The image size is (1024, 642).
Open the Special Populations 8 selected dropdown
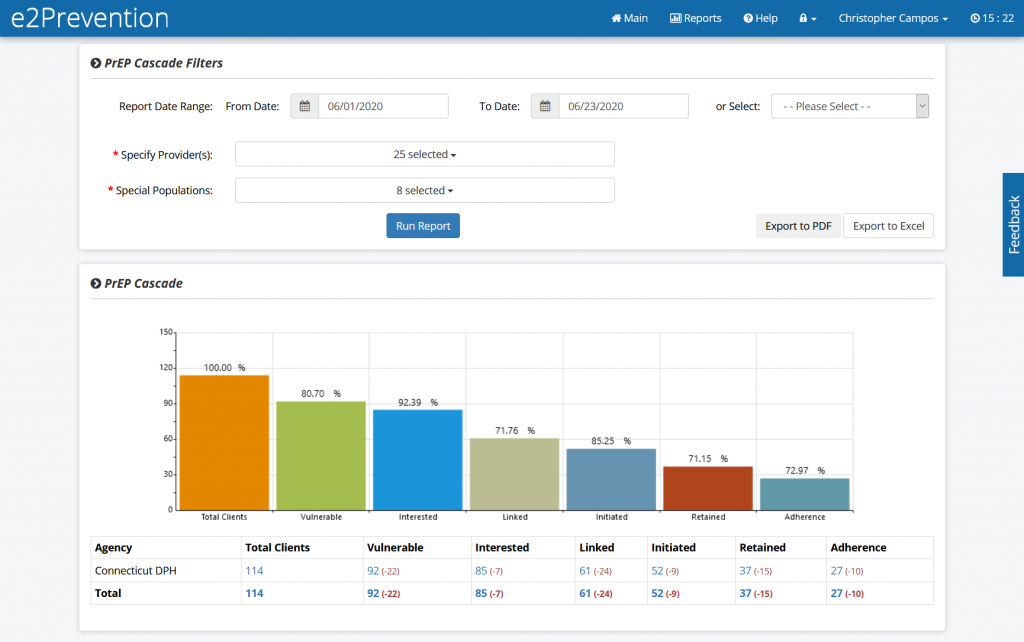coord(424,191)
